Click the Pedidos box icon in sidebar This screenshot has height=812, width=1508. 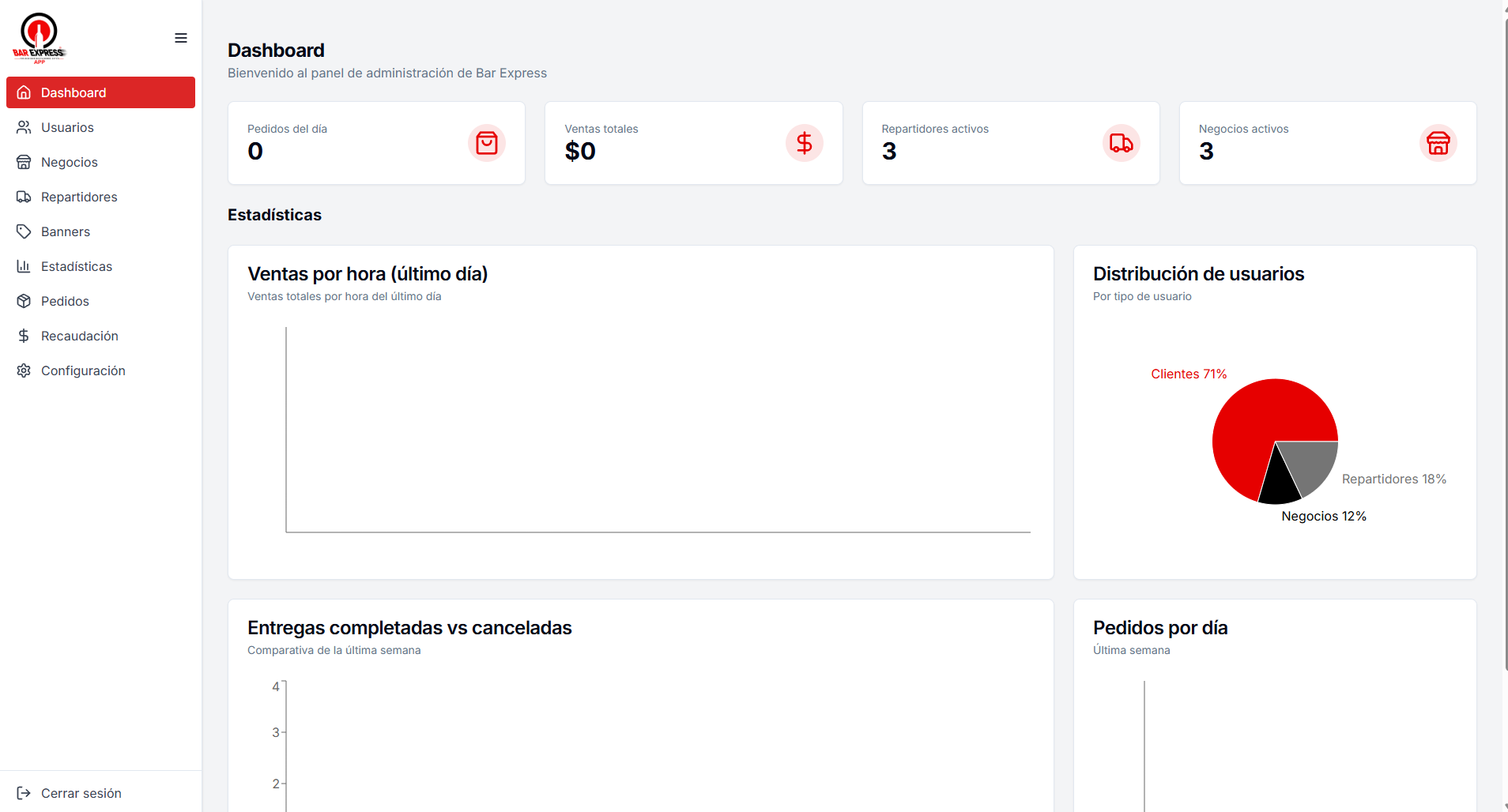coord(24,301)
